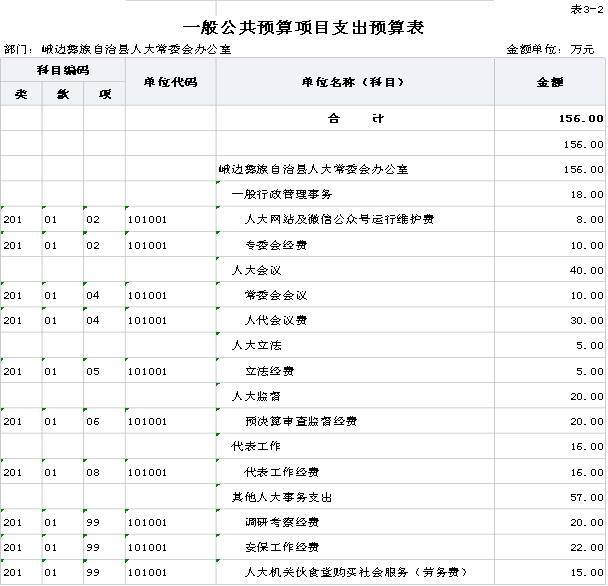The image size is (608, 586).
Task: Click the 项 sub-header cell
Action: click(104, 94)
